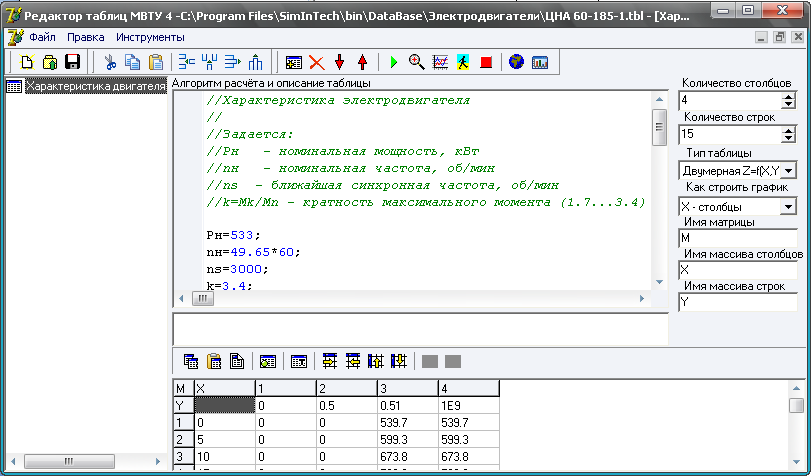
Task: Open the Файл menu
Action: [42, 37]
